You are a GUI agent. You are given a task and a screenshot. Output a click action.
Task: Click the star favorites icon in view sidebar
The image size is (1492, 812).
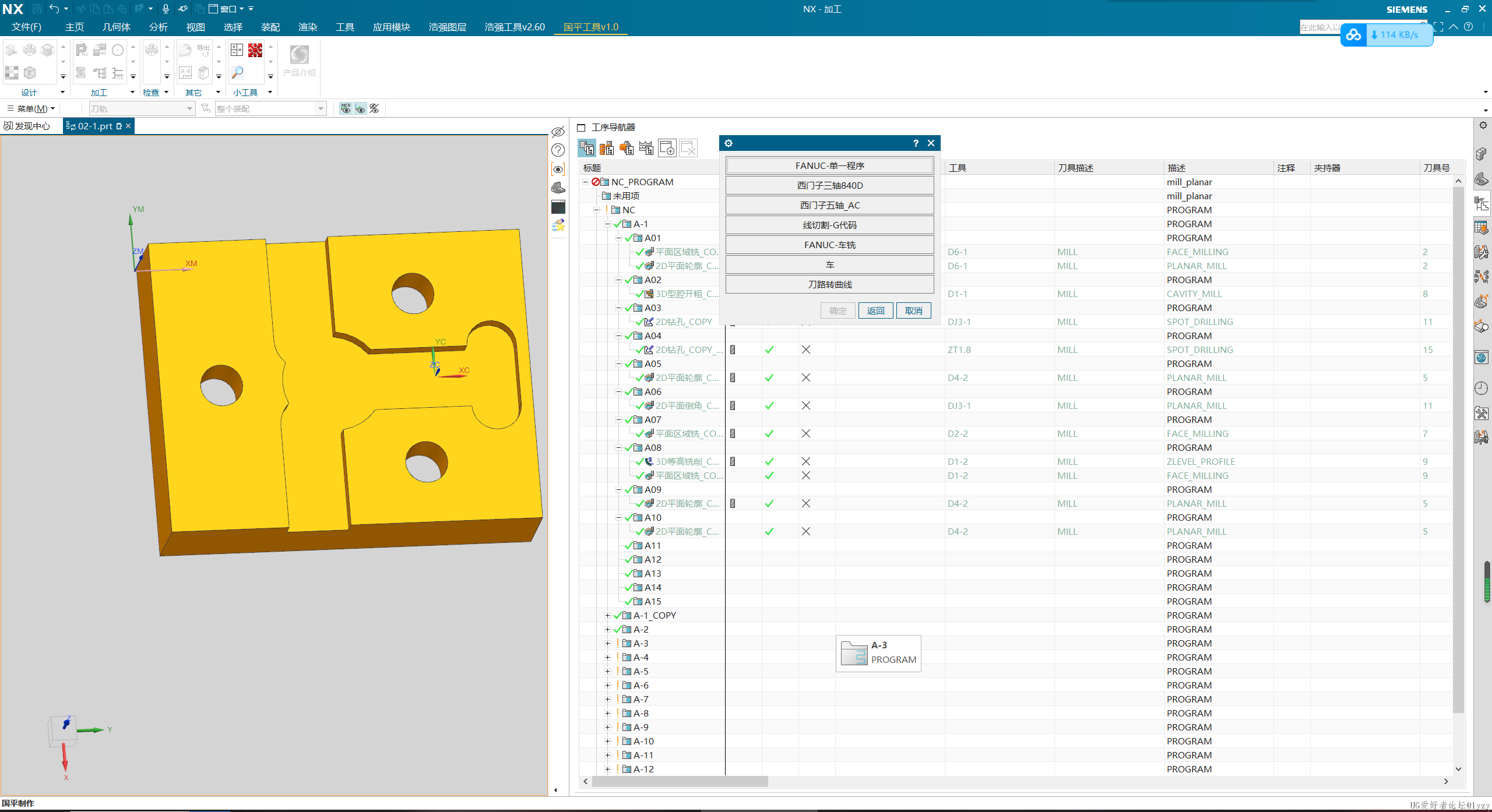pos(558,225)
